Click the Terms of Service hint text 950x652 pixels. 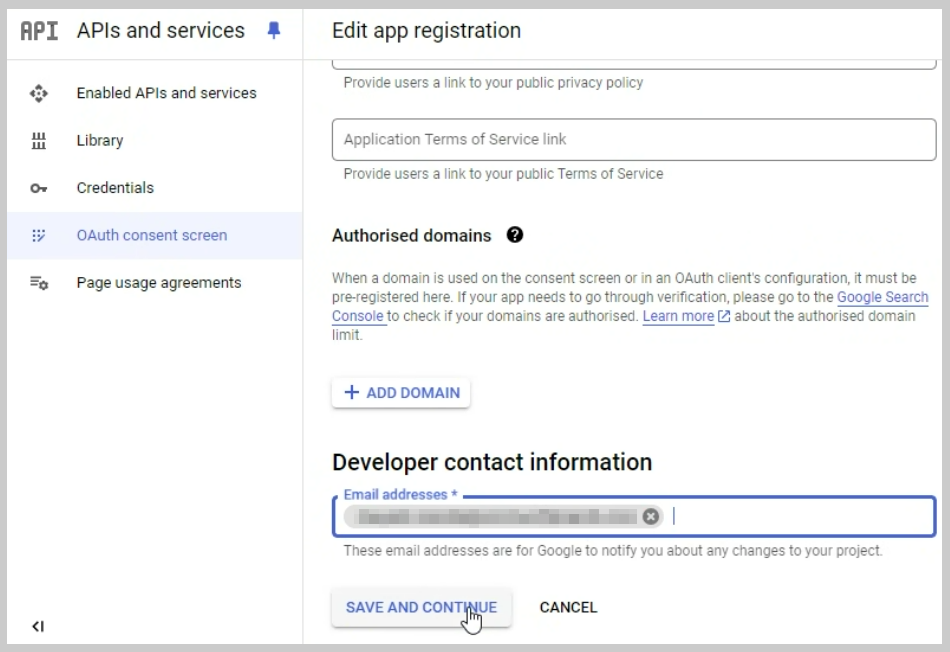503,174
